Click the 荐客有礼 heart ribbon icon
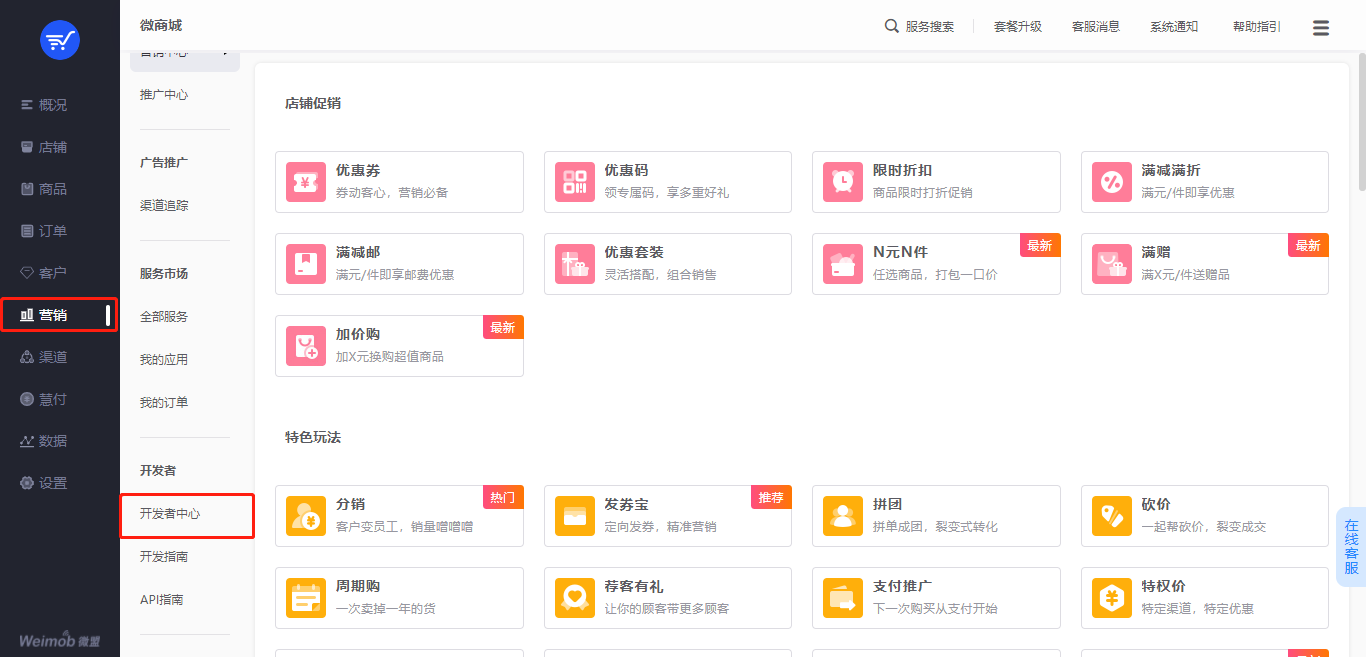Image resolution: width=1366 pixels, height=657 pixels. click(x=575, y=598)
